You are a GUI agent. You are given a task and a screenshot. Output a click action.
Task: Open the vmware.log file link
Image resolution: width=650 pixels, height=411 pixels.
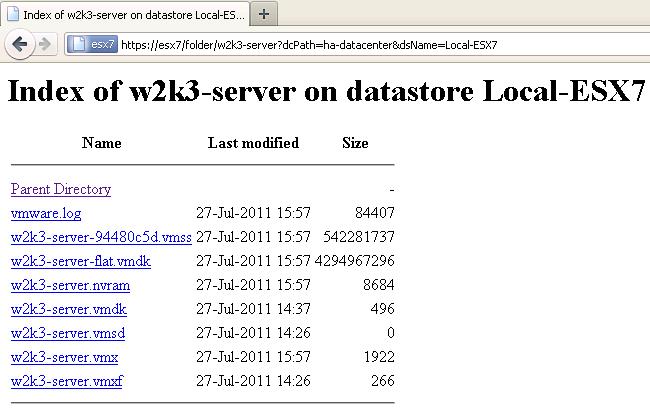click(46, 213)
